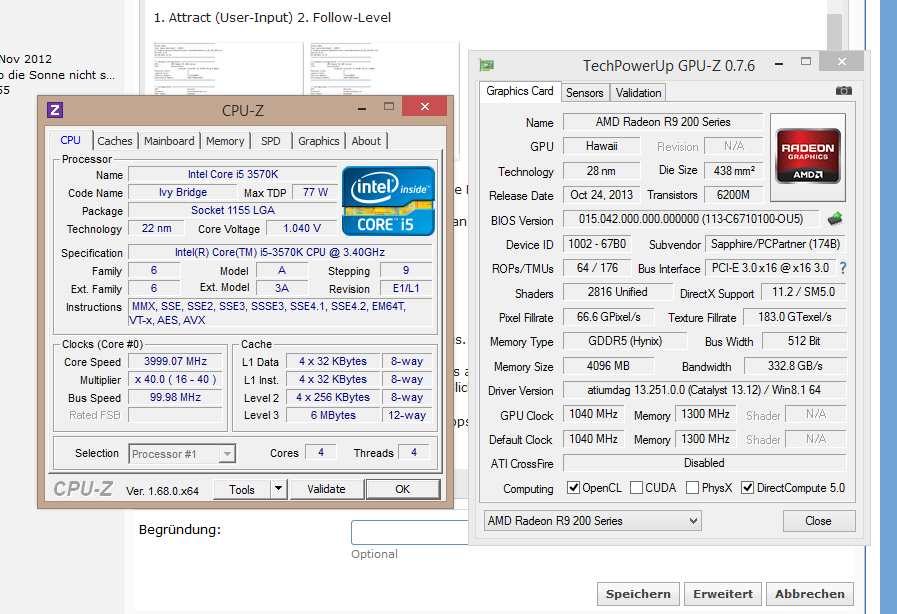
Task: Click the Oct 24, 2013 release date field
Action: point(601,195)
